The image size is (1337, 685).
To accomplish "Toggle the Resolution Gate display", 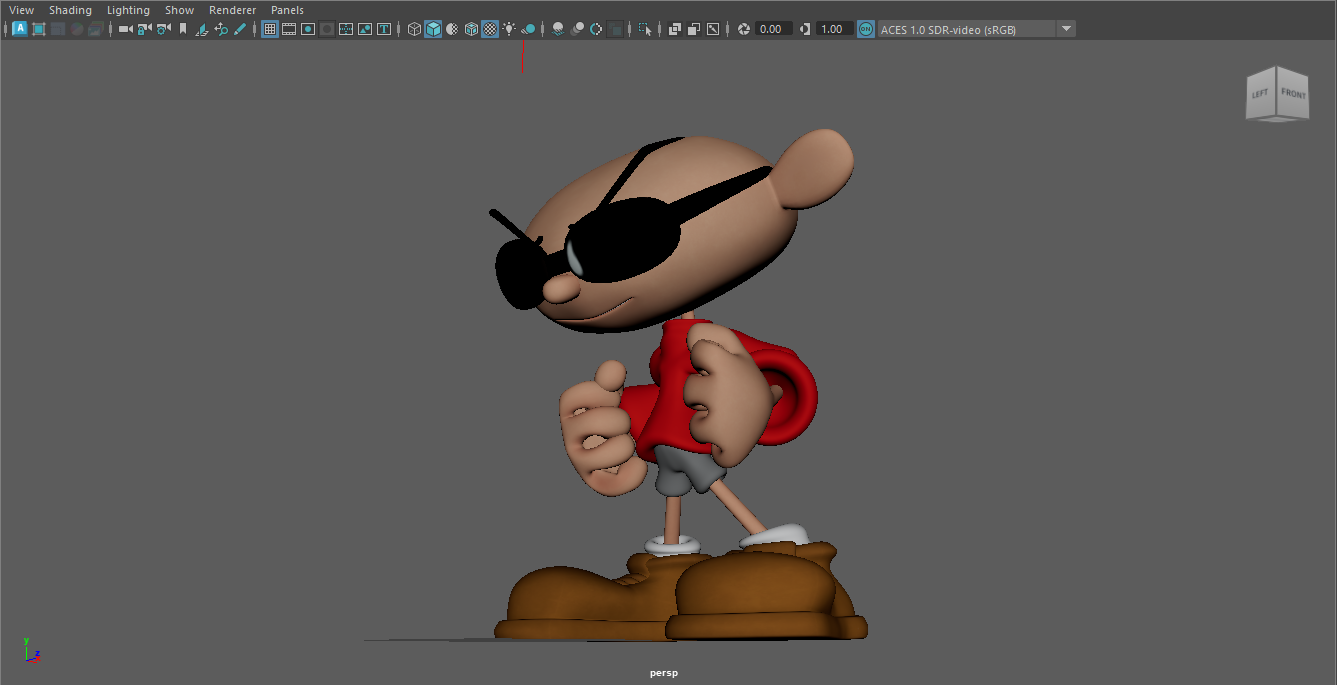I will coord(308,29).
